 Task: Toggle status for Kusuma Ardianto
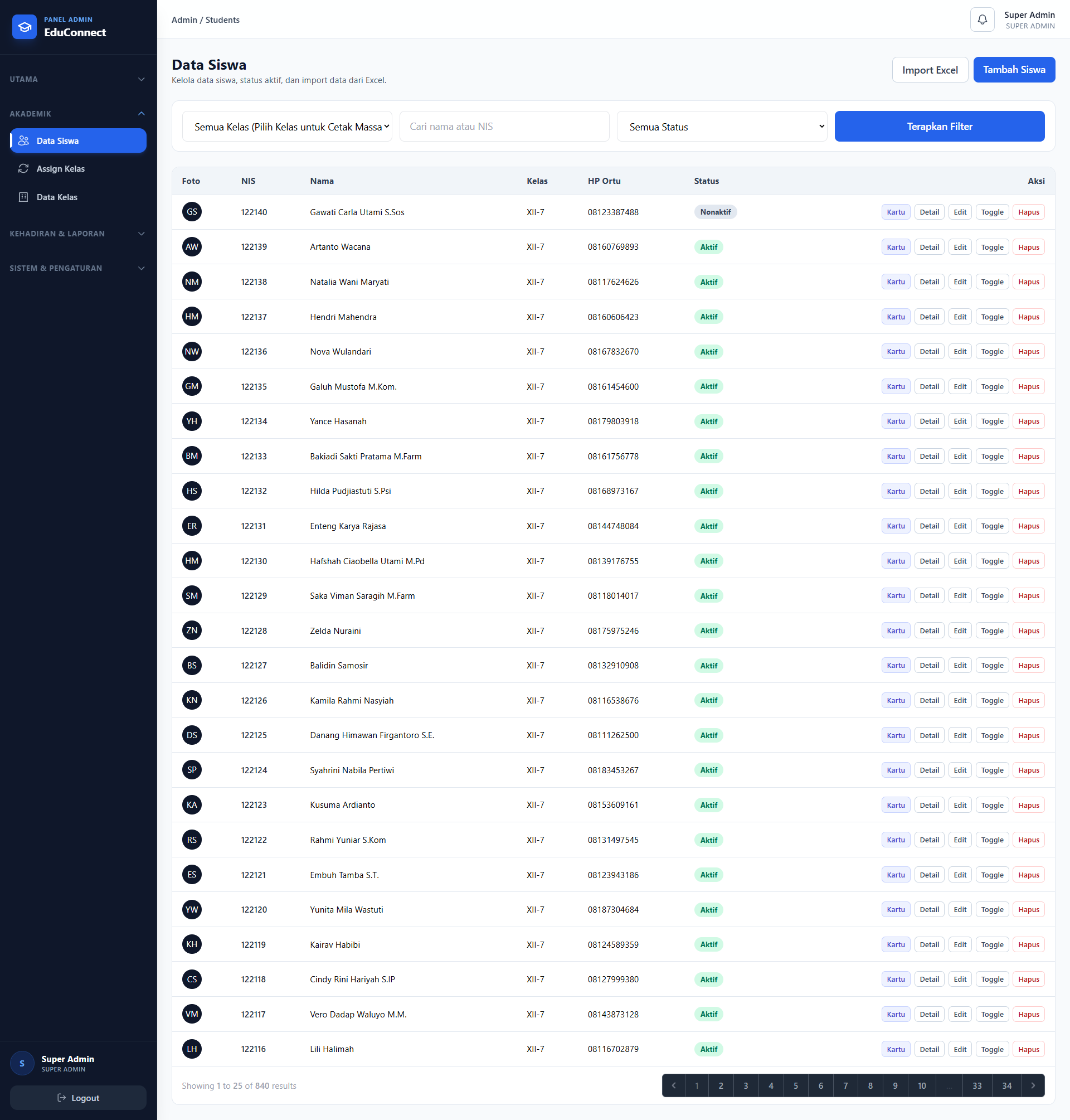[992, 805]
